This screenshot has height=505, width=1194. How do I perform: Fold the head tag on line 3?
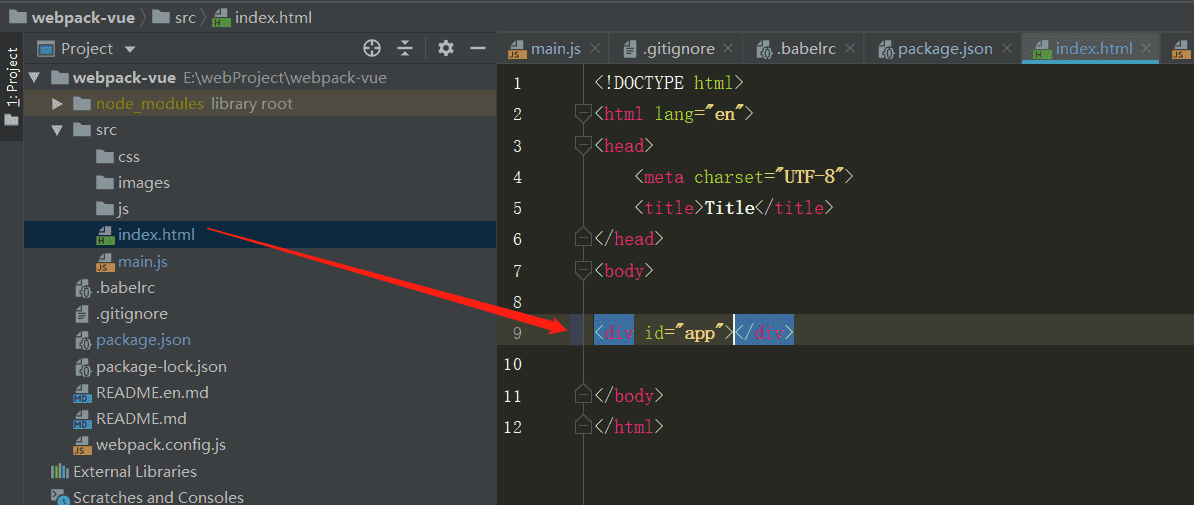583,145
